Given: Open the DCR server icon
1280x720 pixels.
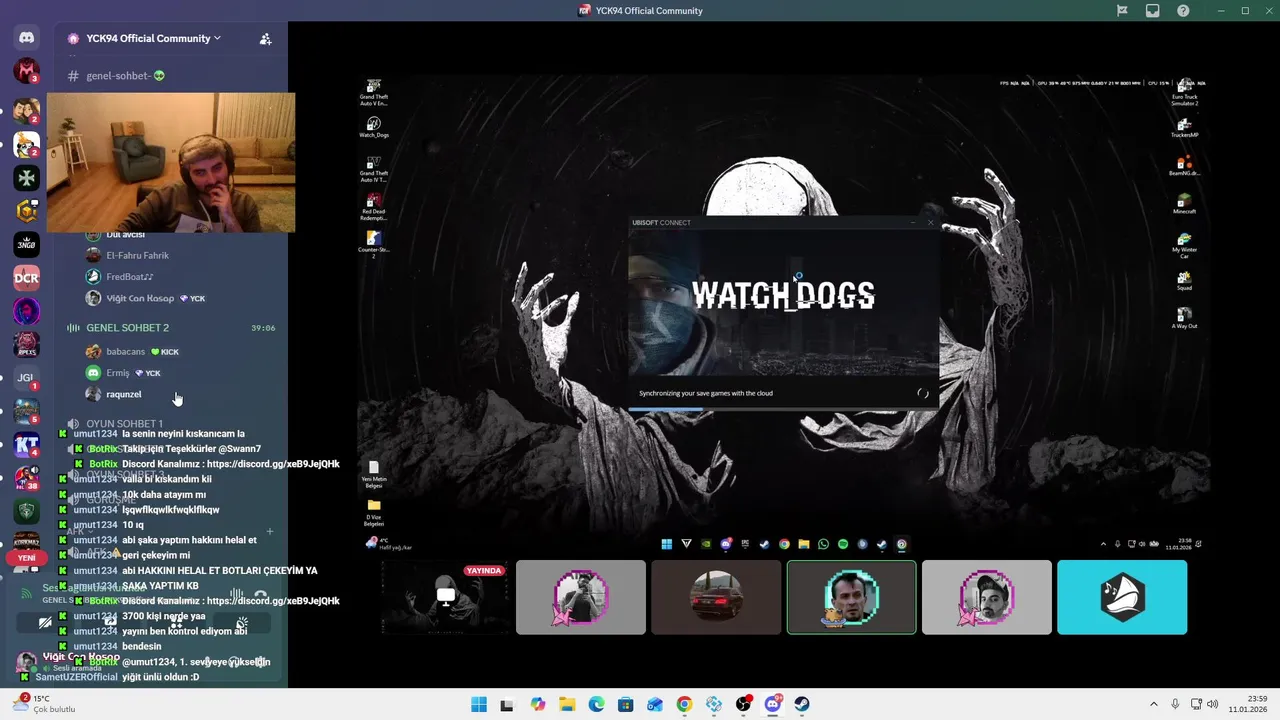Looking at the screenshot, I should [27, 277].
